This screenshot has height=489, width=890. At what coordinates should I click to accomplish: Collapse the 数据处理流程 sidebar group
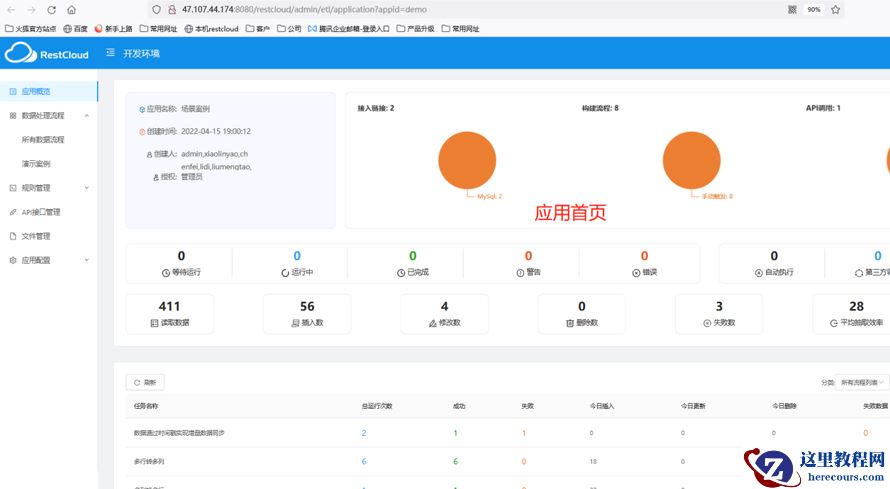pyautogui.click(x=87, y=116)
